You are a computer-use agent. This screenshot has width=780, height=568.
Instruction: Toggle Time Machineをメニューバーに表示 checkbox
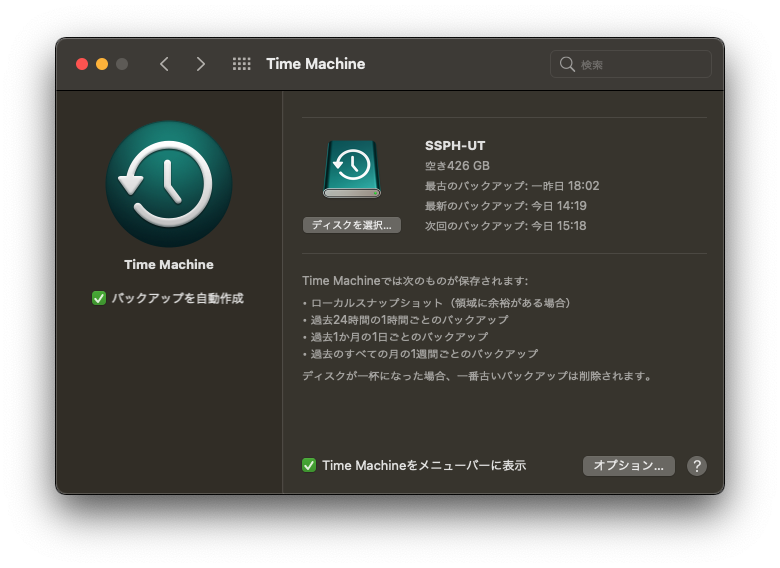(309, 466)
